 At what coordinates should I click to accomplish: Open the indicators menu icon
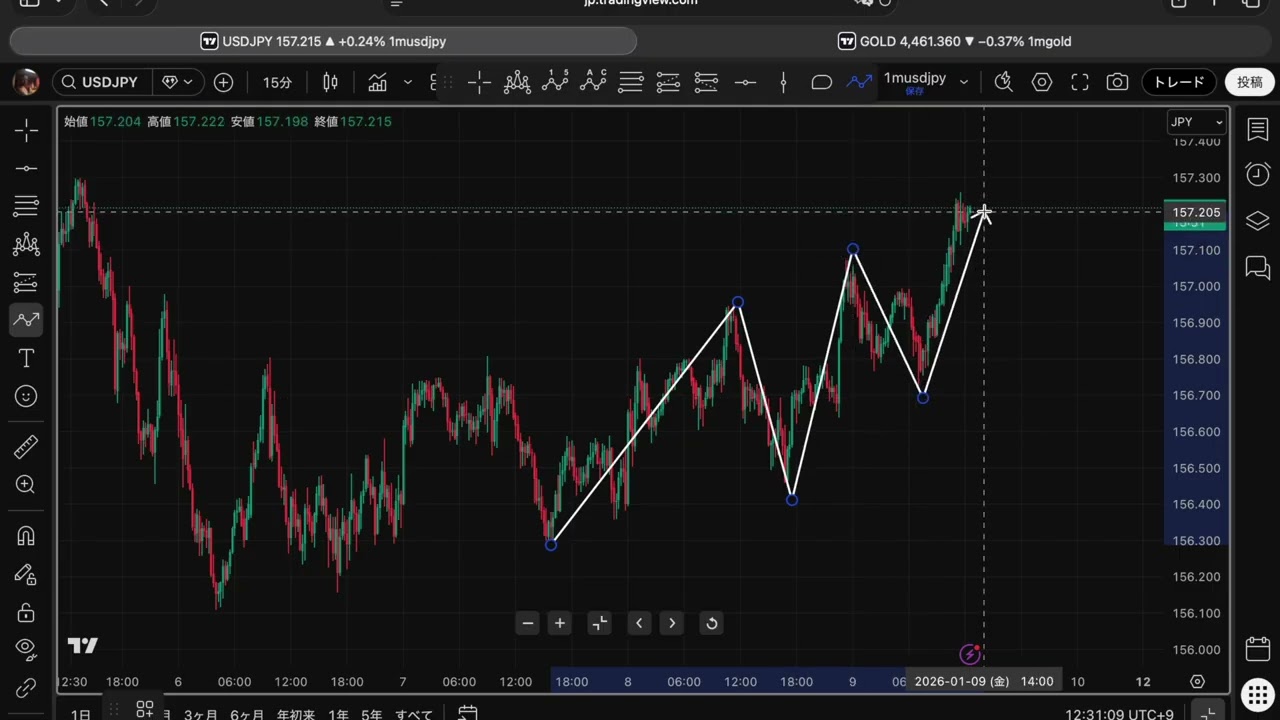click(x=377, y=82)
